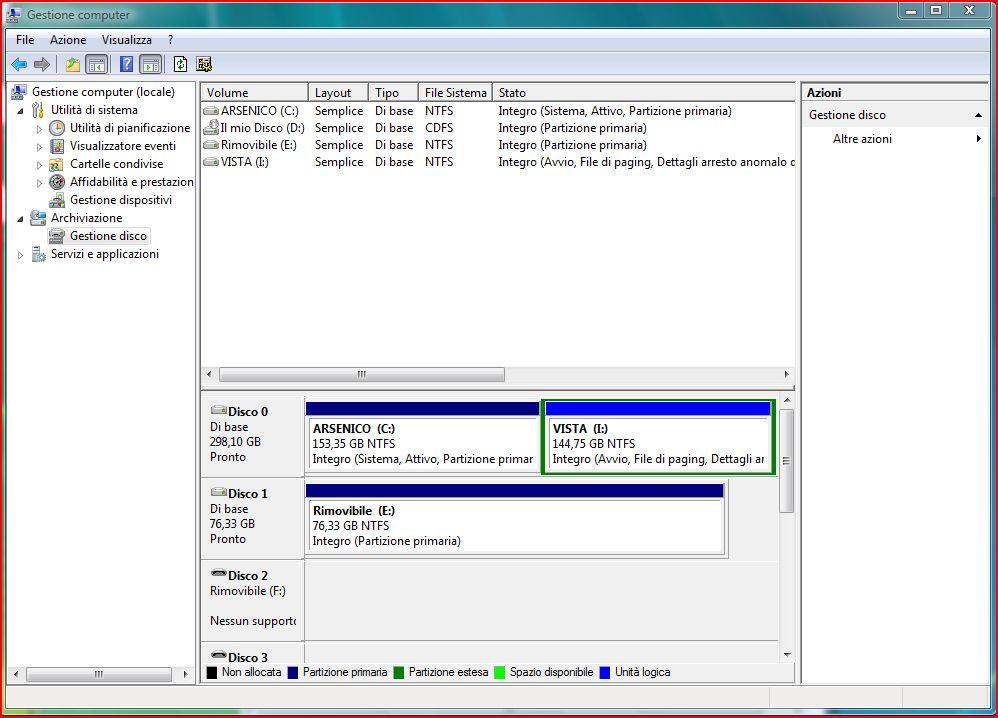Sort by the Tipo column header
Image resolution: width=998 pixels, height=718 pixels.
[x=393, y=93]
